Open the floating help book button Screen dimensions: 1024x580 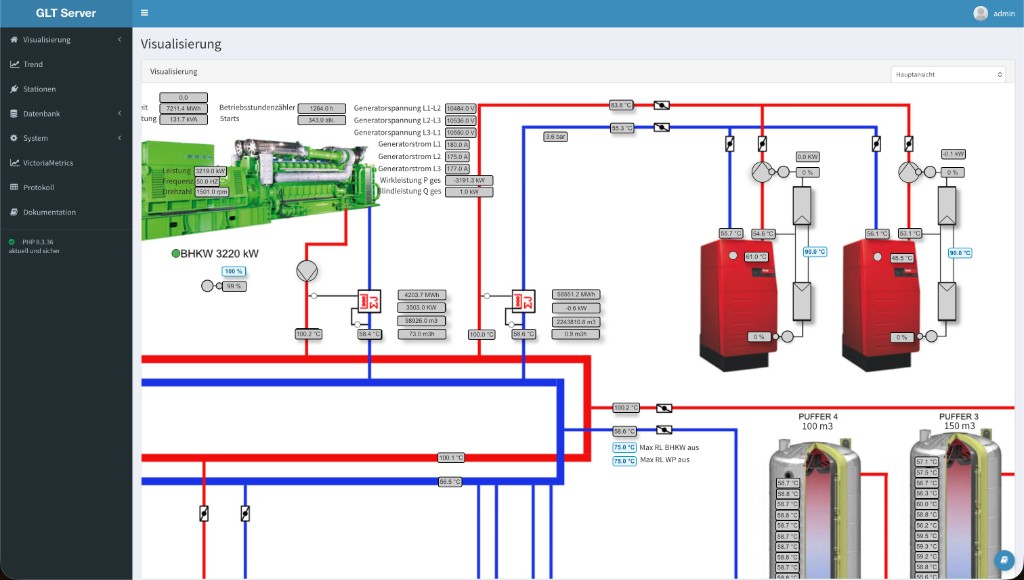[x=1004, y=560]
